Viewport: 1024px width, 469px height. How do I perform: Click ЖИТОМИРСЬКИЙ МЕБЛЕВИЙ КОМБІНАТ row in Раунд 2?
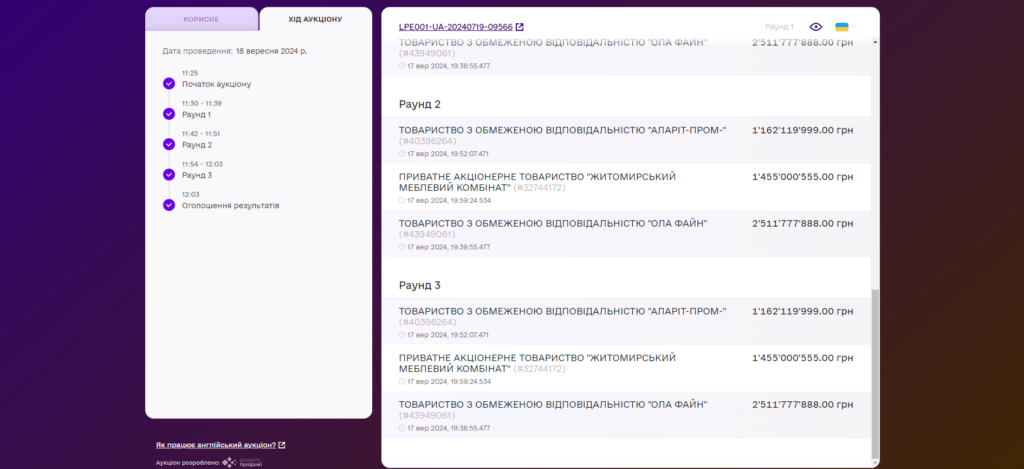626,187
